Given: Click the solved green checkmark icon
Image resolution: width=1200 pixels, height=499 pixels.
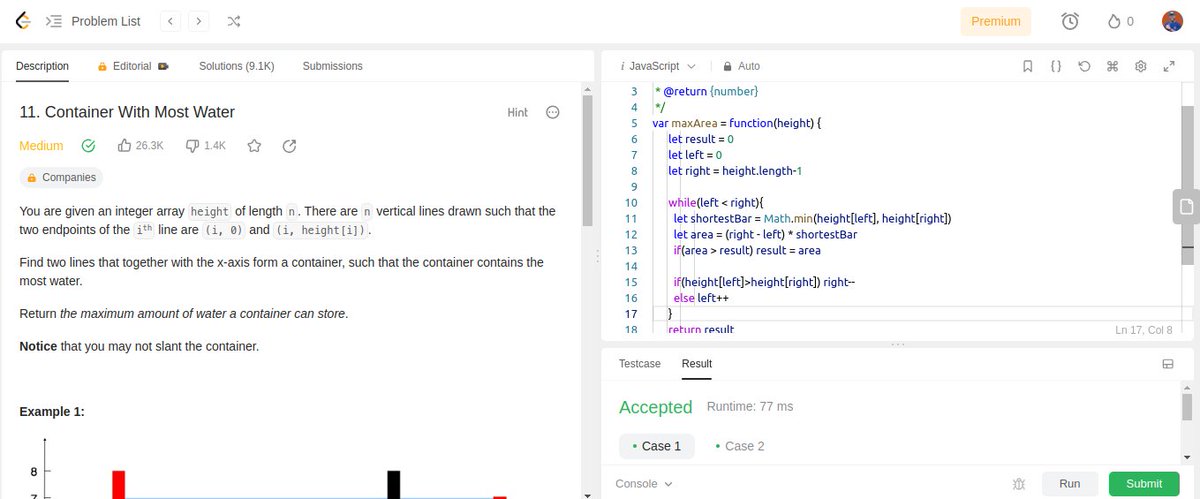Looking at the screenshot, I should click(88, 146).
